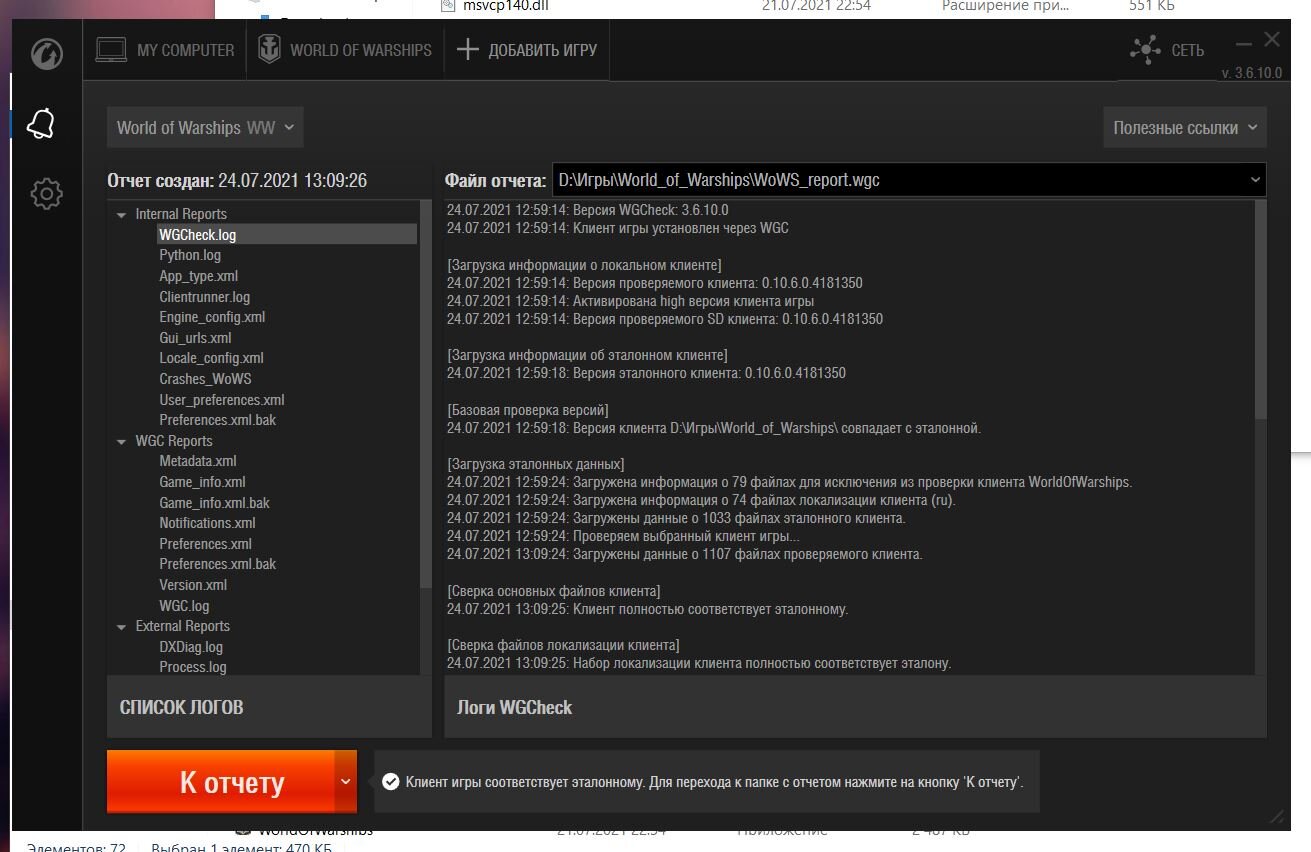Select Game_info.xml.bak entry
Viewport: 1311px width, 852px height.
click(x=215, y=503)
